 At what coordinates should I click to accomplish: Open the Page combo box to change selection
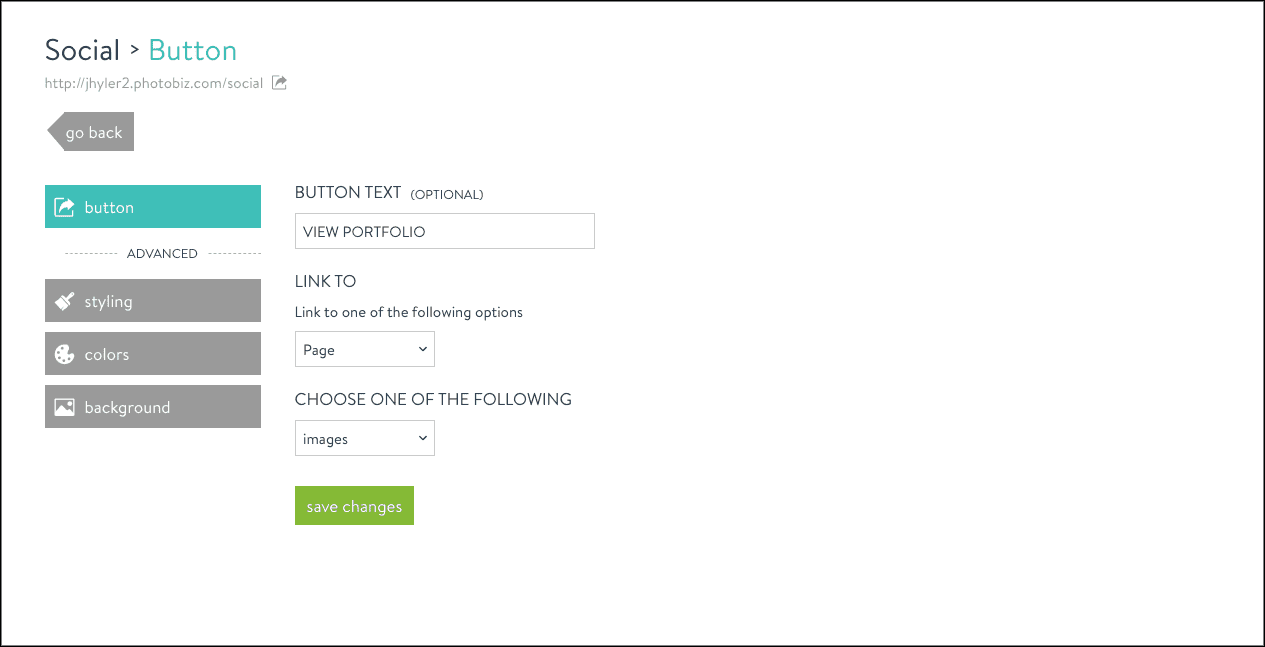(364, 348)
